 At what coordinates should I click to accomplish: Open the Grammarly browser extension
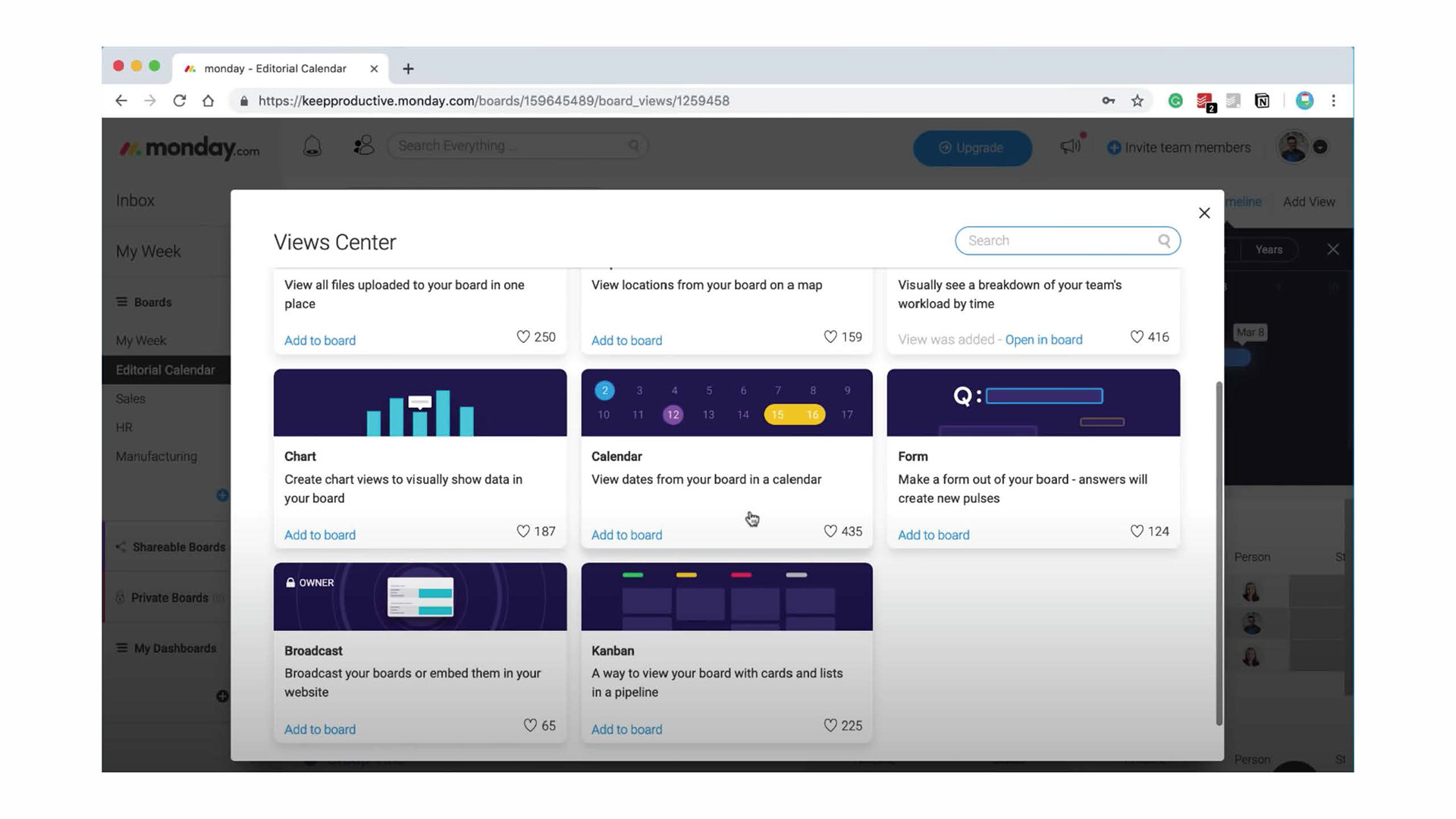[x=1175, y=101]
